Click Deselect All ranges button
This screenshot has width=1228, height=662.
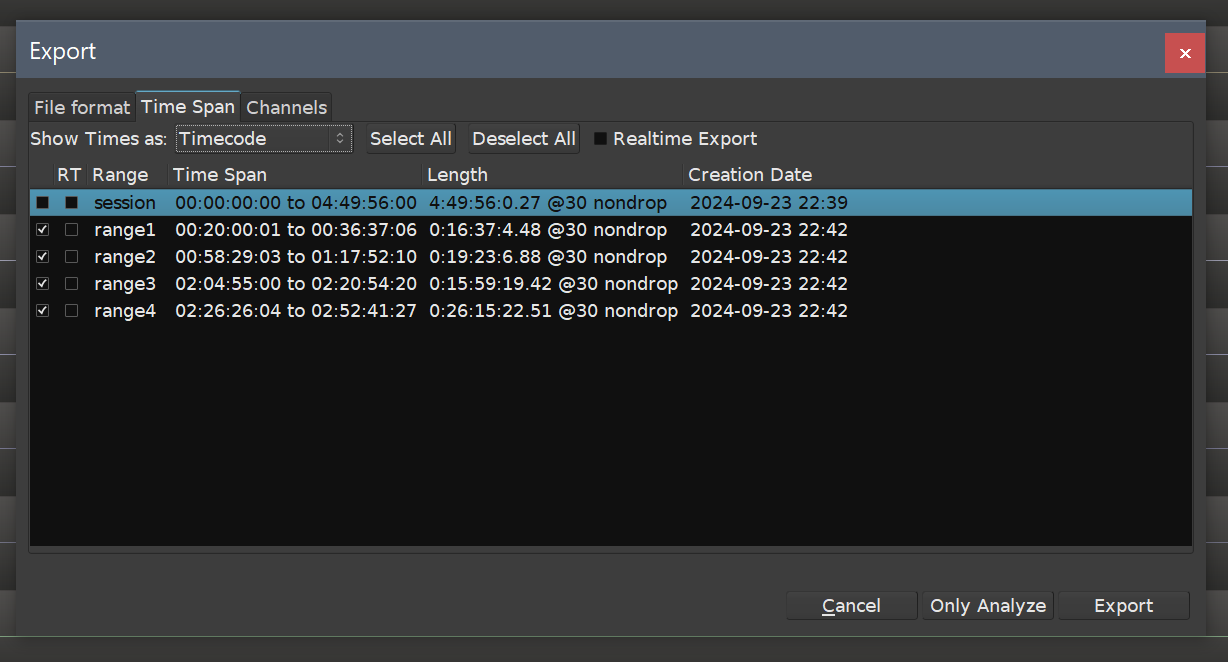pyautogui.click(x=524, y=139)
